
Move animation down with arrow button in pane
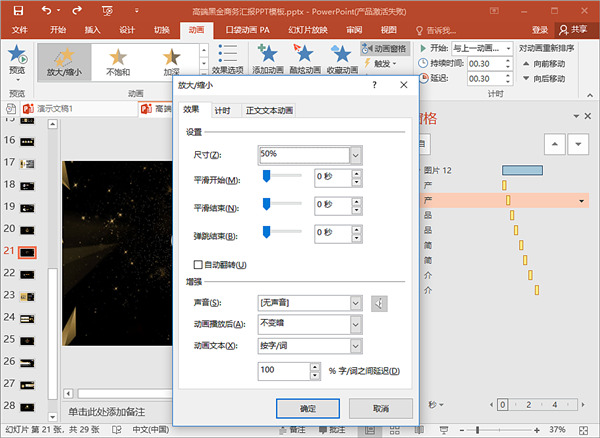click(578, 144)
